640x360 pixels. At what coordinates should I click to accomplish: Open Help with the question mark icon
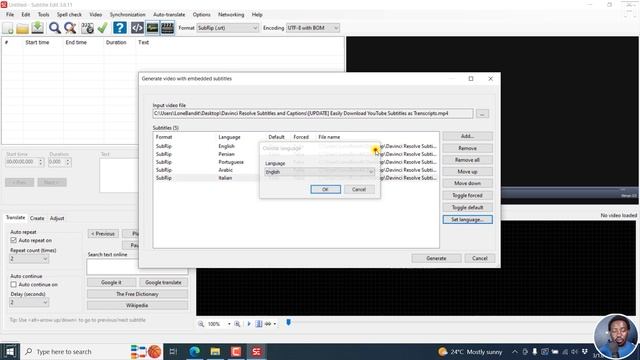(120, 28)
